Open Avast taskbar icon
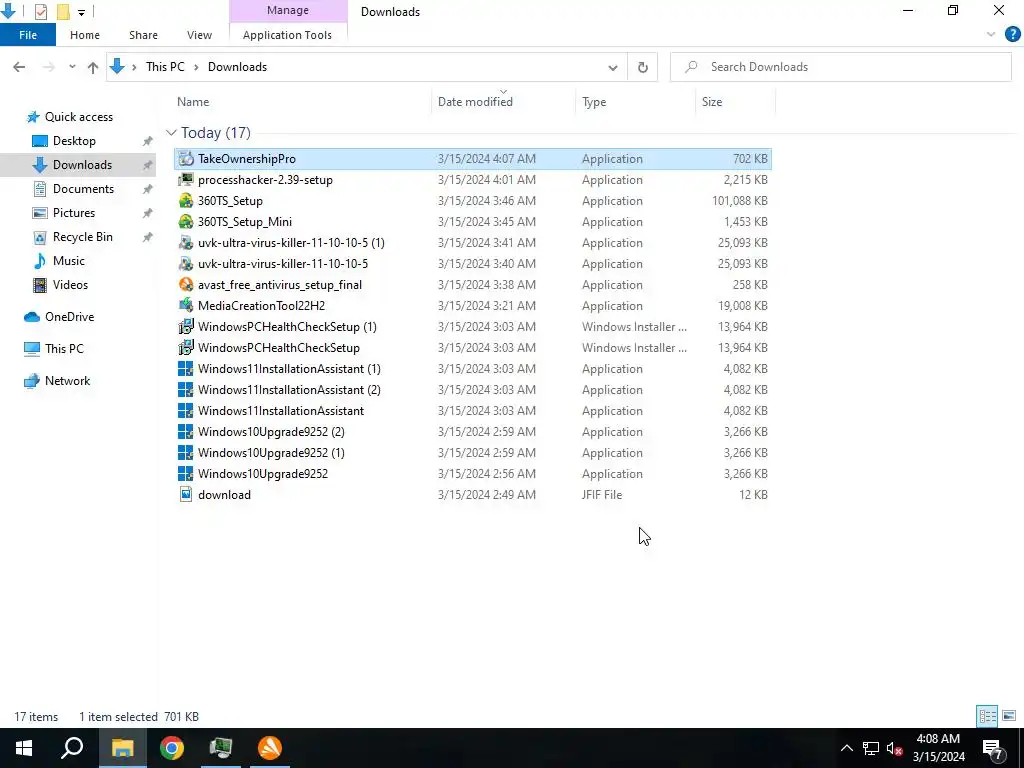 coord(270,748)
